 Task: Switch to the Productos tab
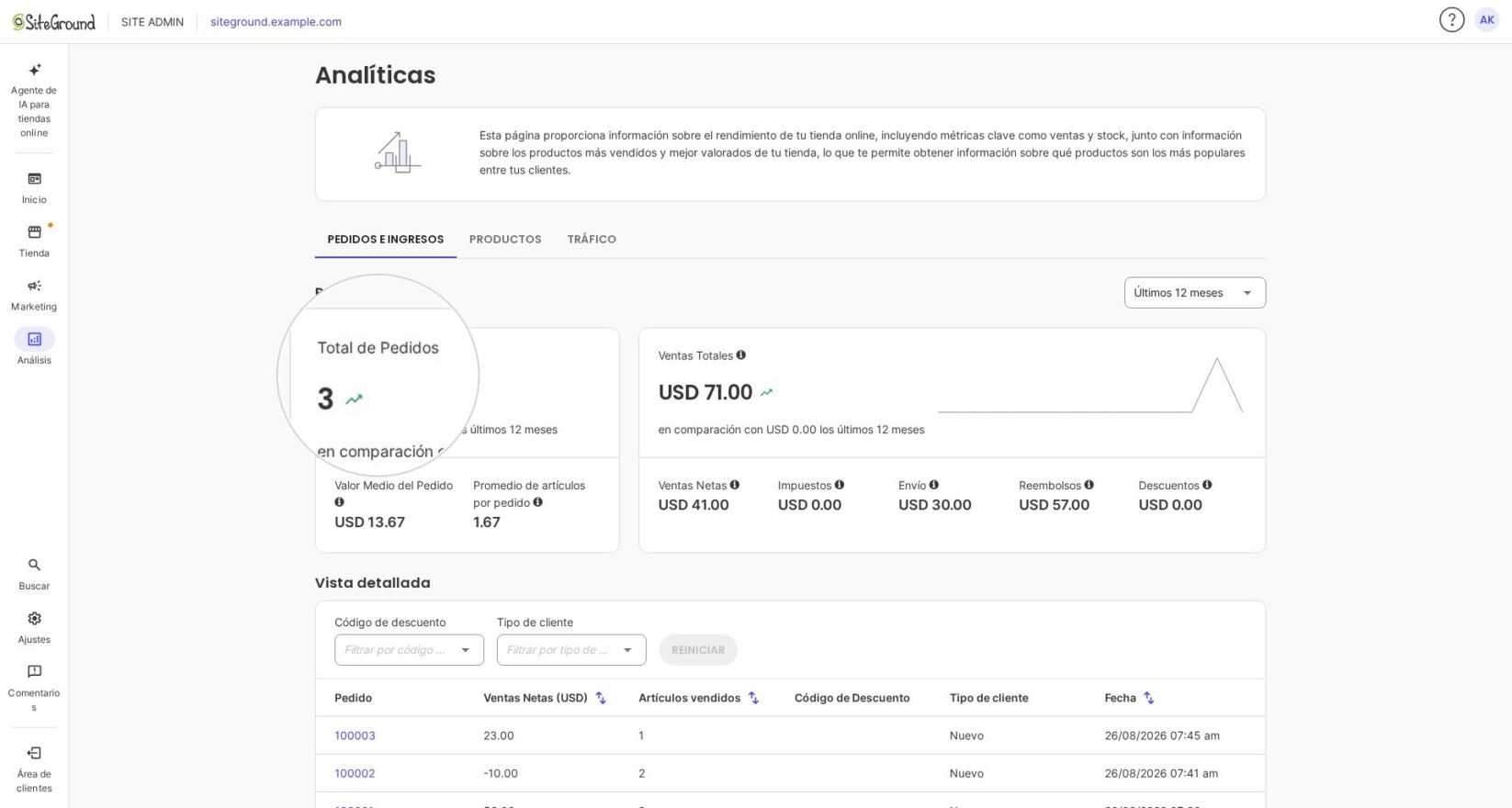coord(505,240)
